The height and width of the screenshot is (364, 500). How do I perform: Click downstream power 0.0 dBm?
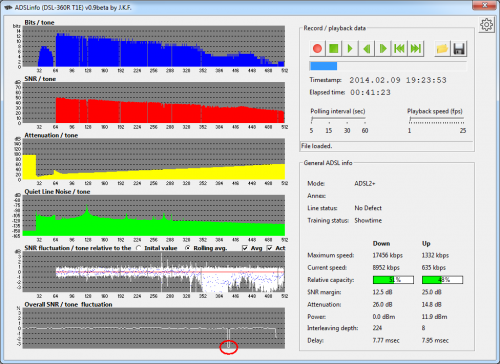point(384,317)
